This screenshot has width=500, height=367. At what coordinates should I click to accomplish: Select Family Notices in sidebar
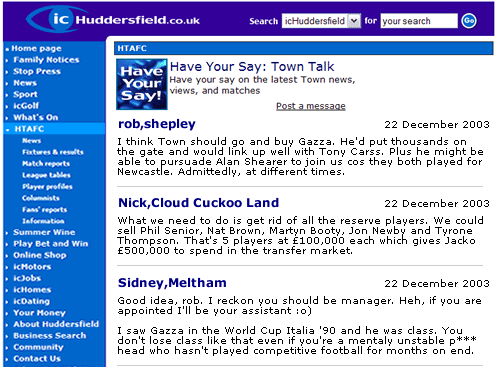(x=46, y=60)
